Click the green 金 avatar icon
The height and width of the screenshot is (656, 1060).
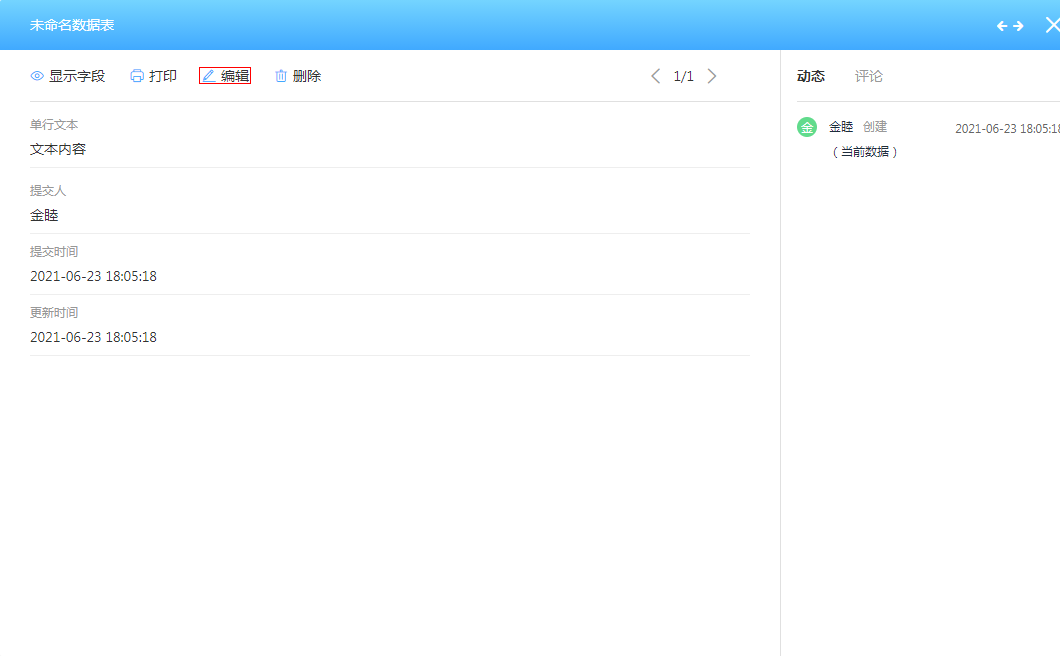point(807,127)
